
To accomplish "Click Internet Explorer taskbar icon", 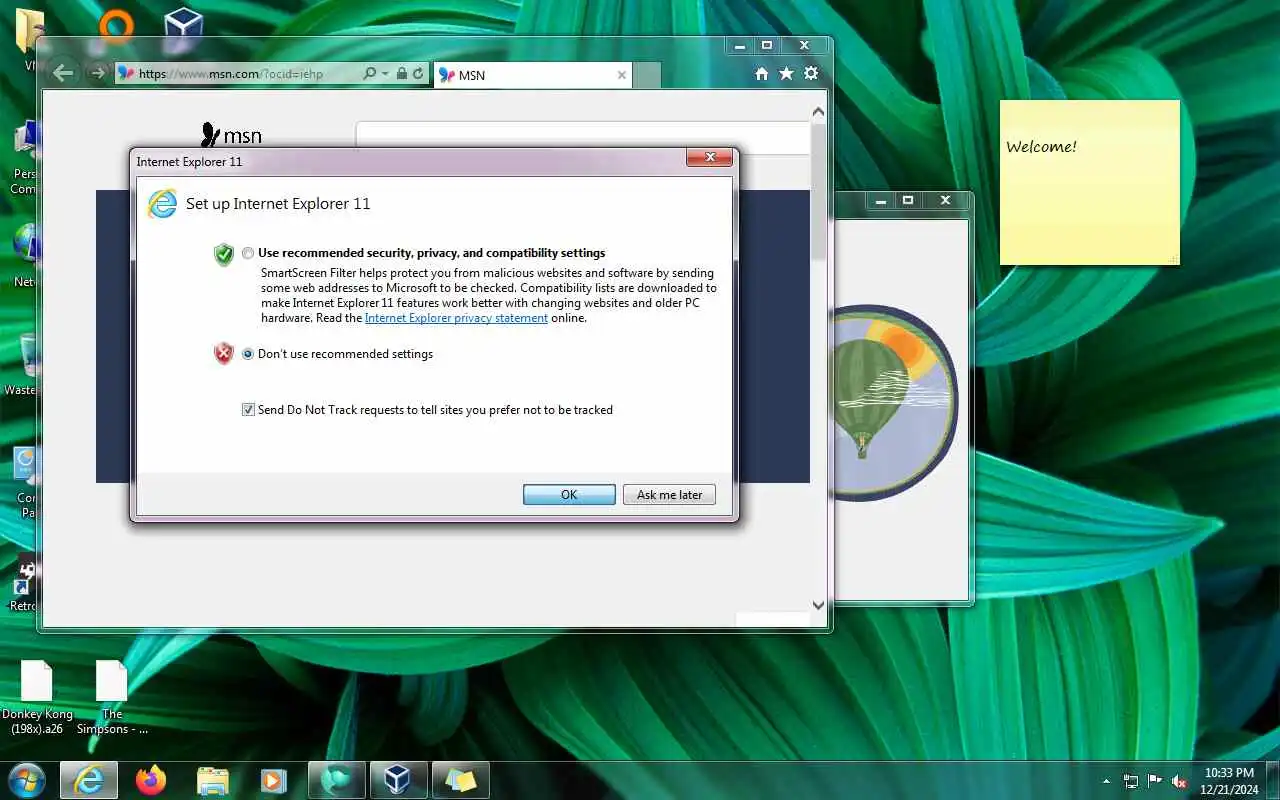I will [89, 780].
